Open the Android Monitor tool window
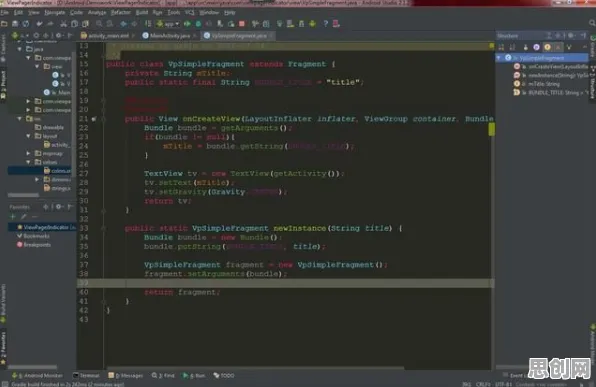The height and width of the screenshot is (387, 596). tap(37, 376)
